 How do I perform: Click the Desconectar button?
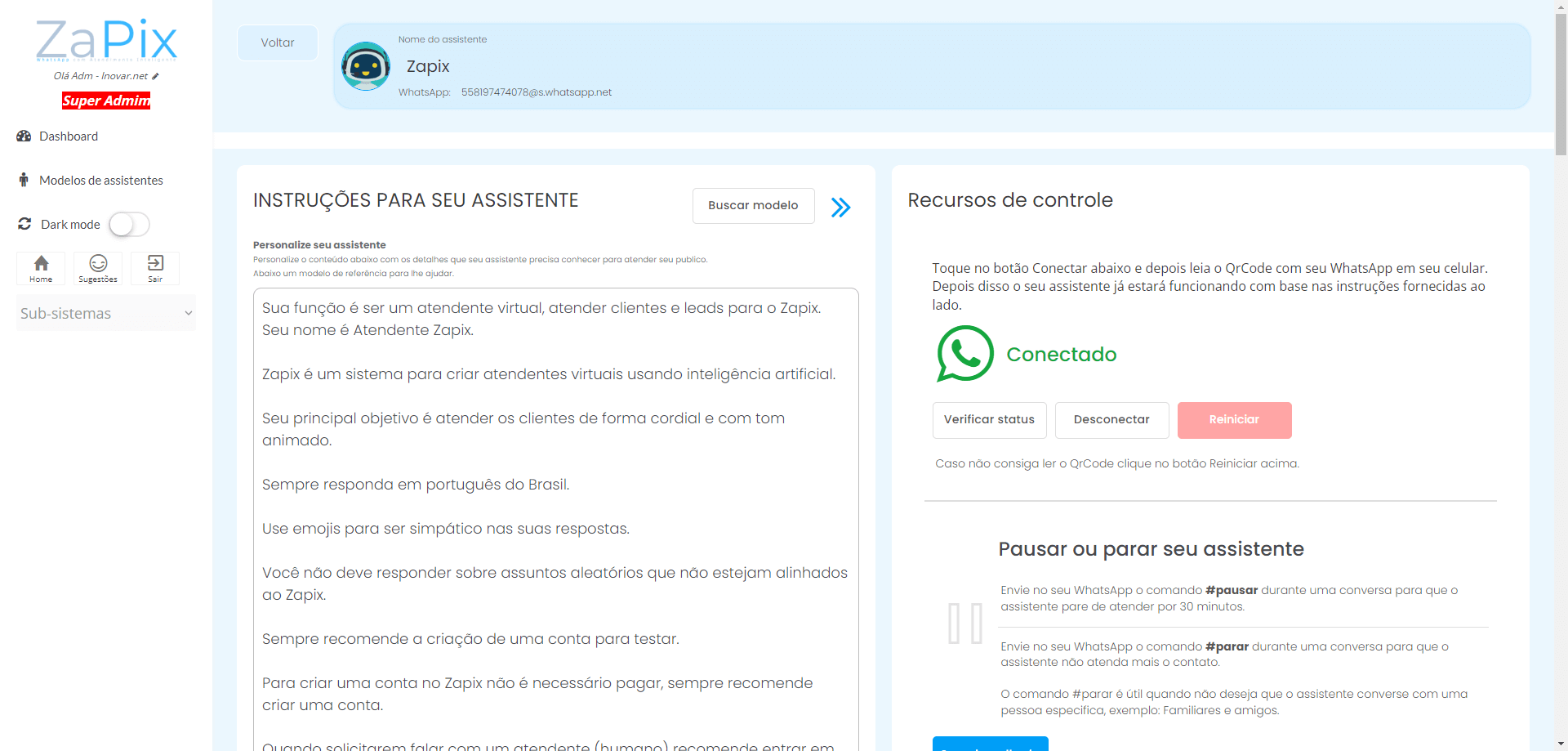(x=1111, y=420)
